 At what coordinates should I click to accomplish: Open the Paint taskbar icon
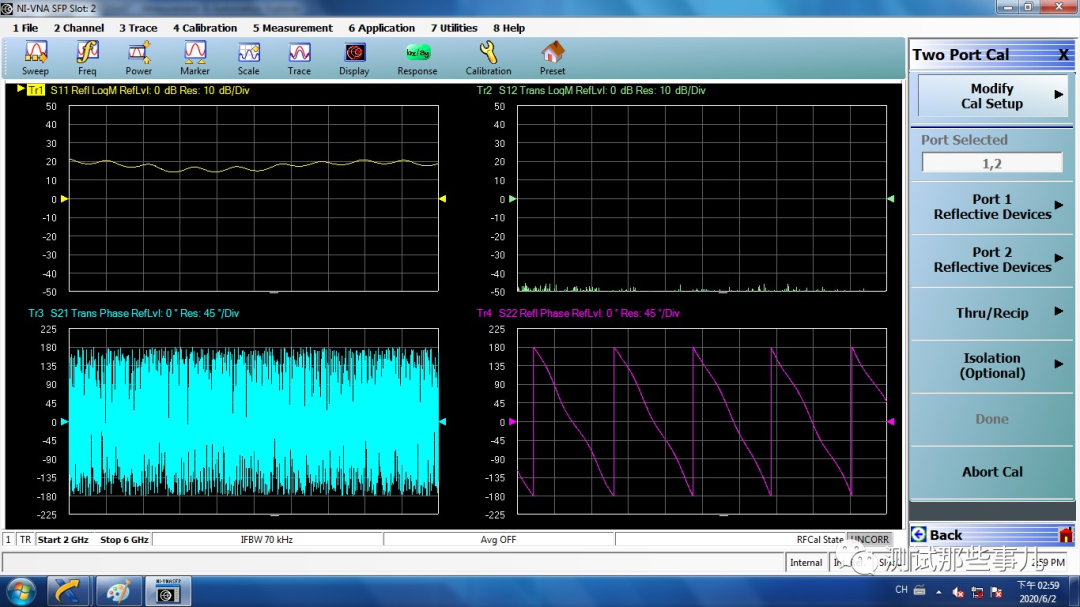pyautogui.click(x=117, y=592)
